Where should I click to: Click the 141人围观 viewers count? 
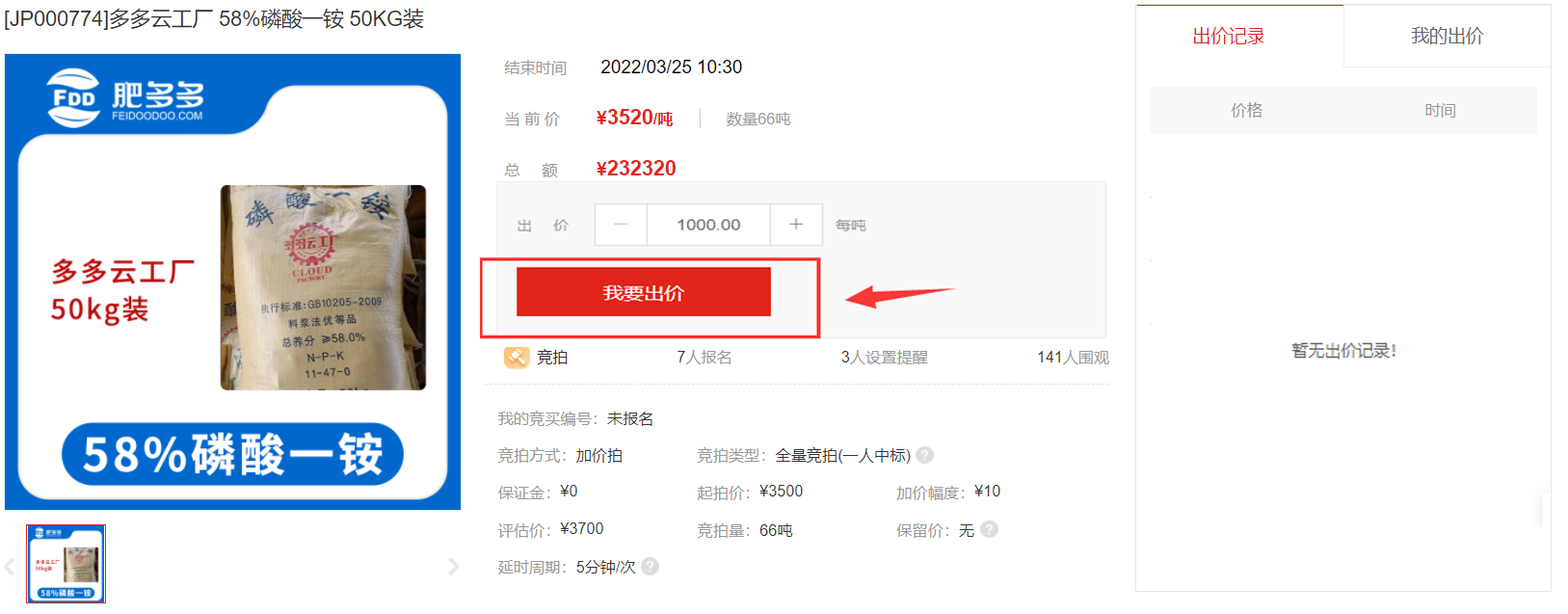point(1073,358)
